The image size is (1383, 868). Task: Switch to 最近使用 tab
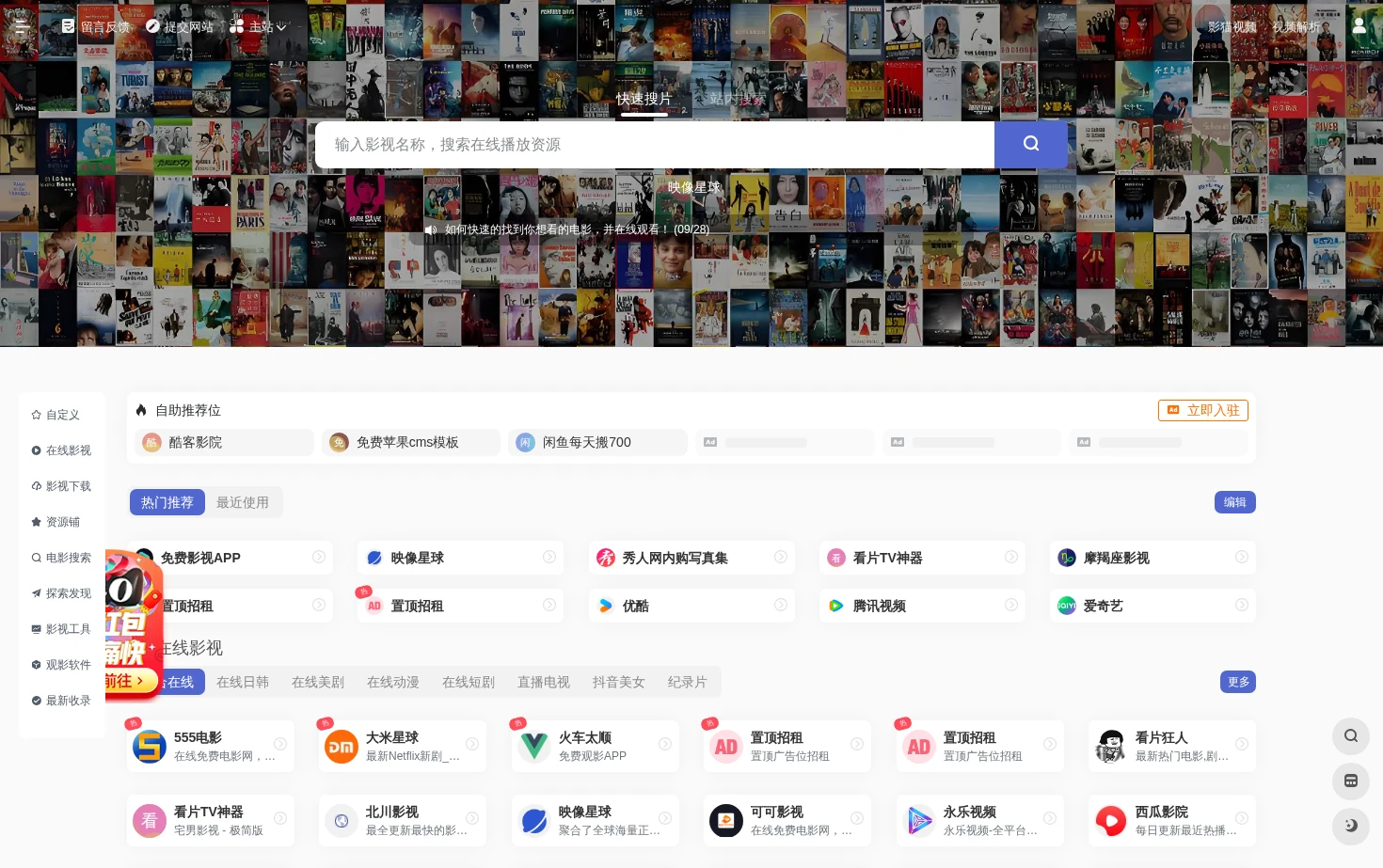(x=243, y=502)
